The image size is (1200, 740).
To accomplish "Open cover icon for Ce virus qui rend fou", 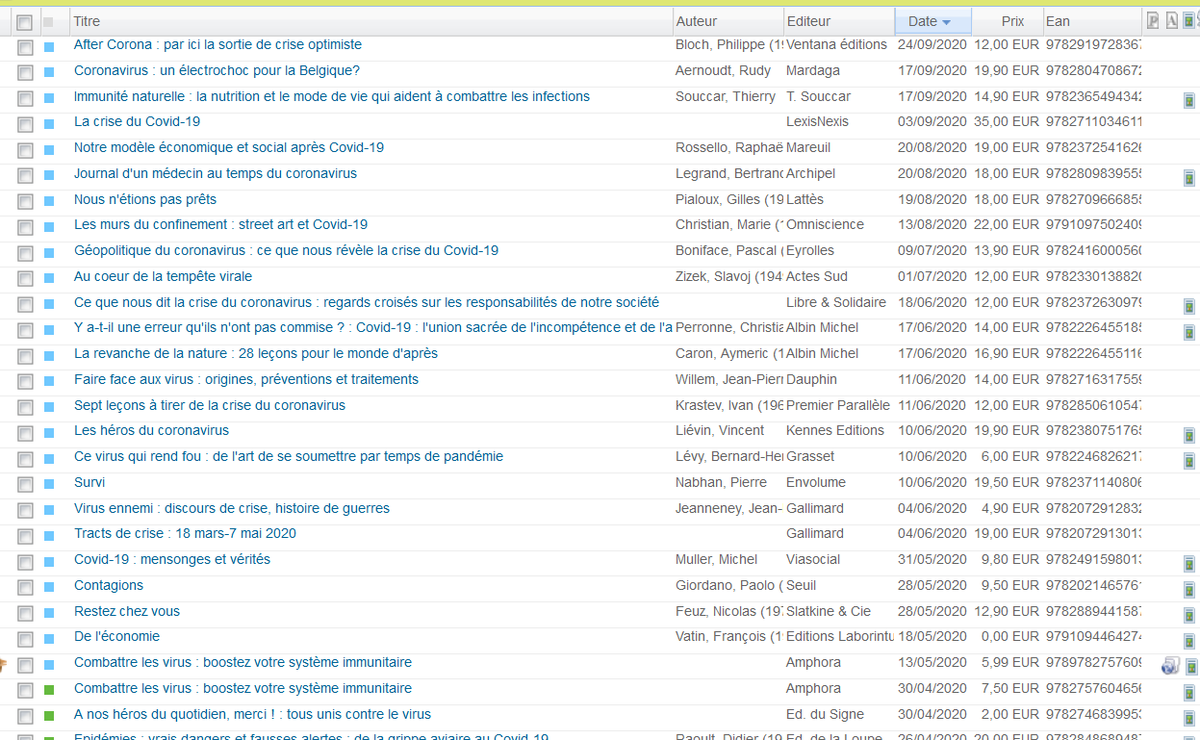I will pyautogui.click(x=1189, y=460).
